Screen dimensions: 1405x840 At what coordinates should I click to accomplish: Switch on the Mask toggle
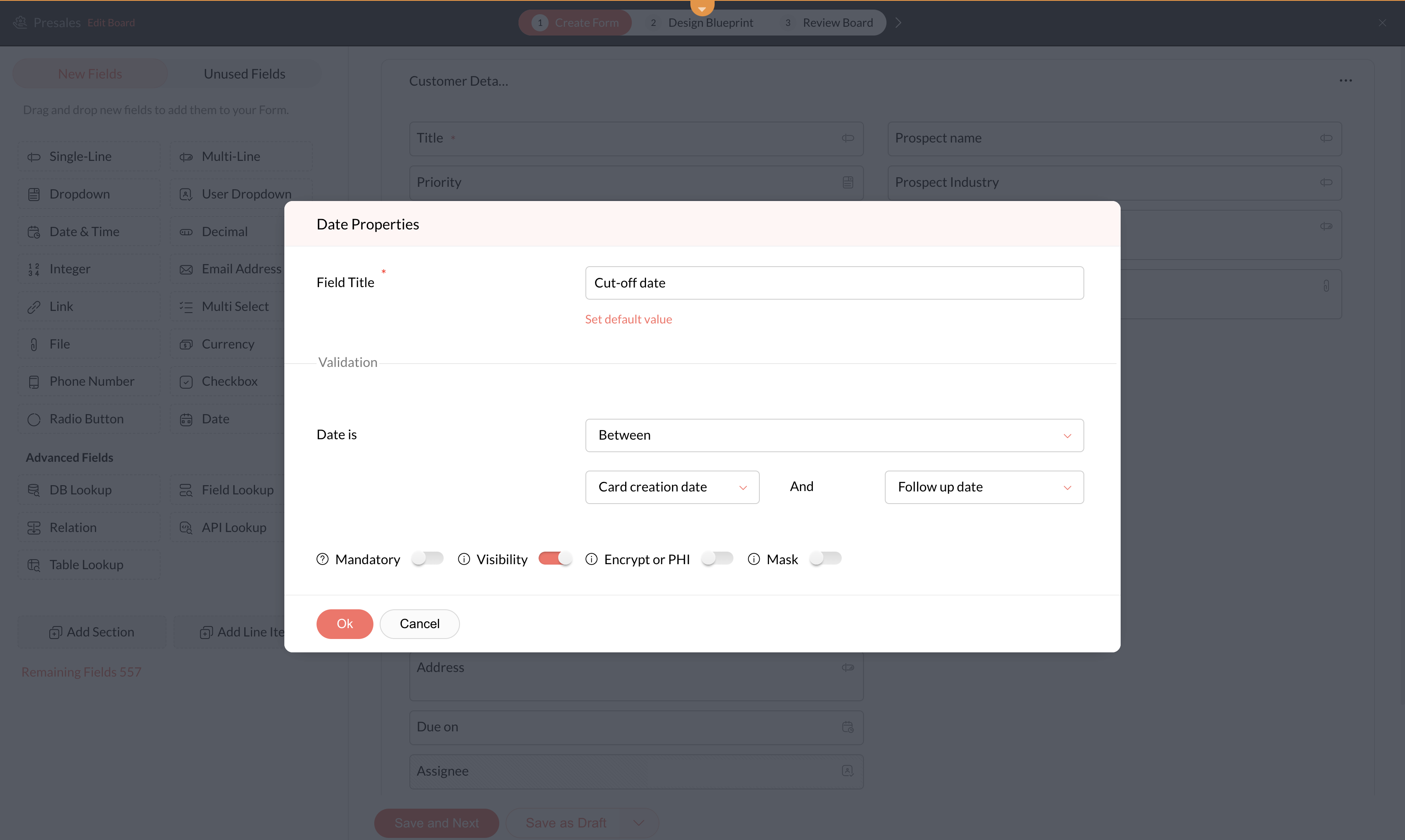(x=825, y=559)
